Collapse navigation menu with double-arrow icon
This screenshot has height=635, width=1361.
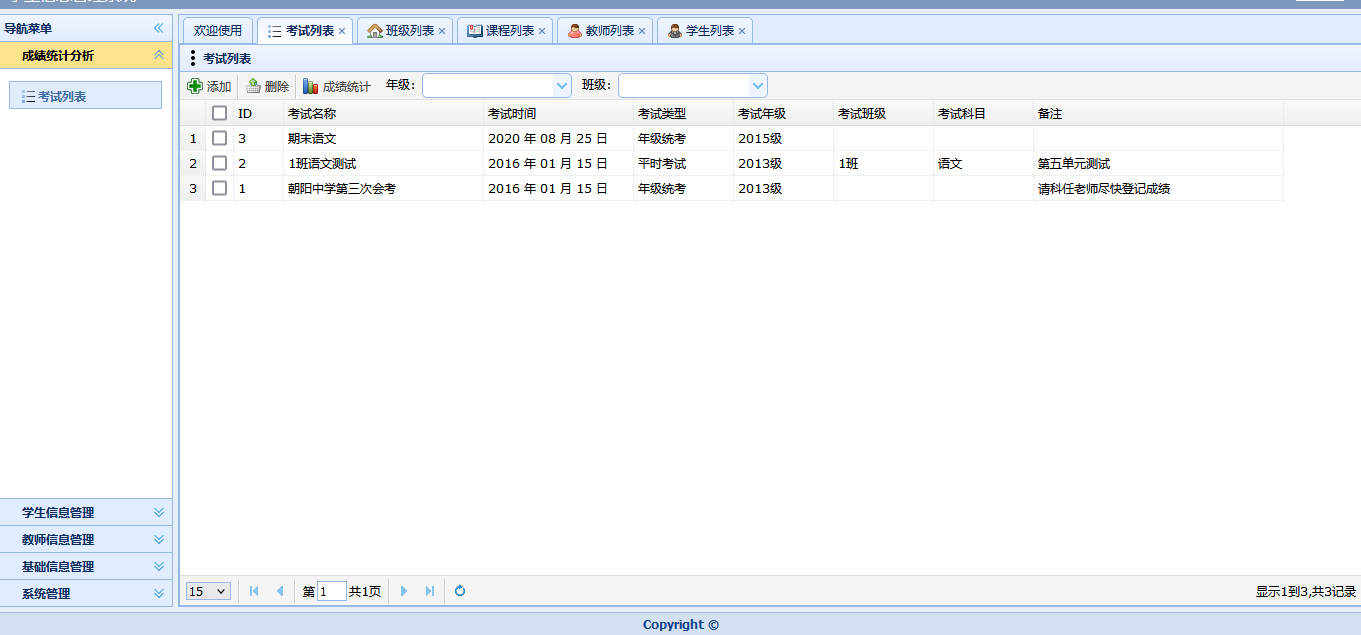pyautogui.click(x=158, y=28)
